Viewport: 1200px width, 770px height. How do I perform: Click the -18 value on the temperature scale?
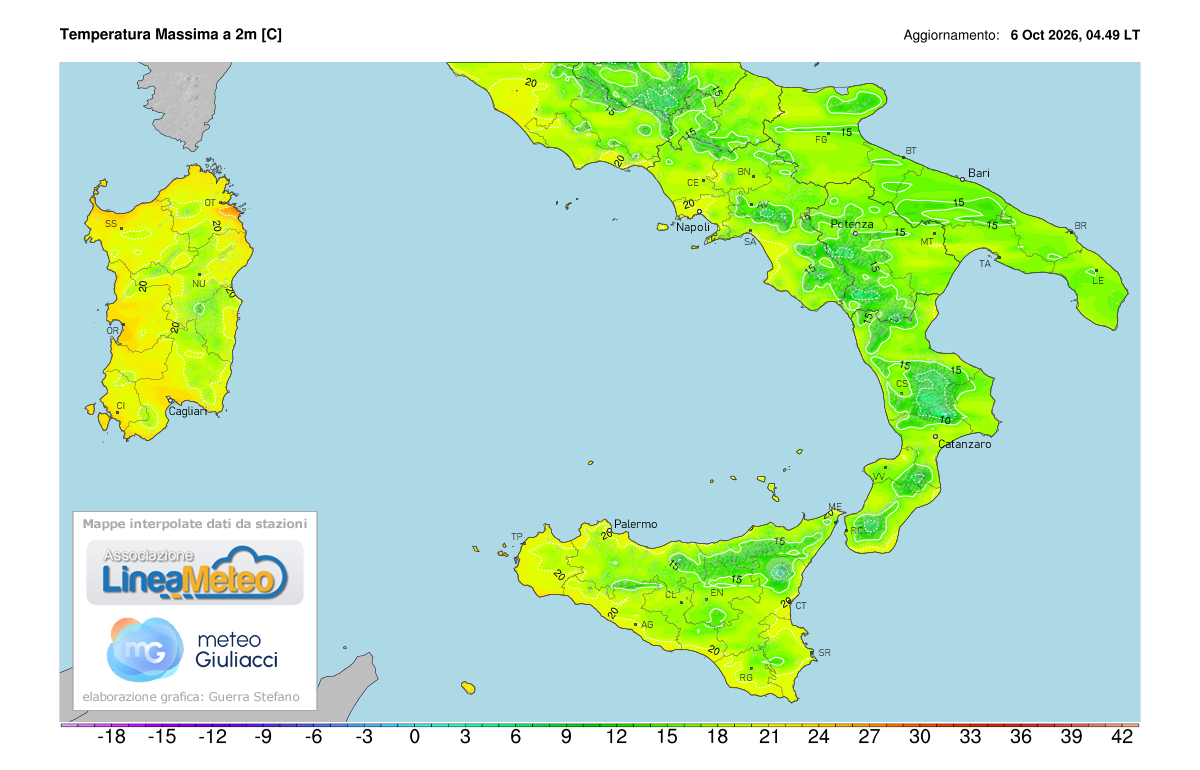[x=110, y=738]
